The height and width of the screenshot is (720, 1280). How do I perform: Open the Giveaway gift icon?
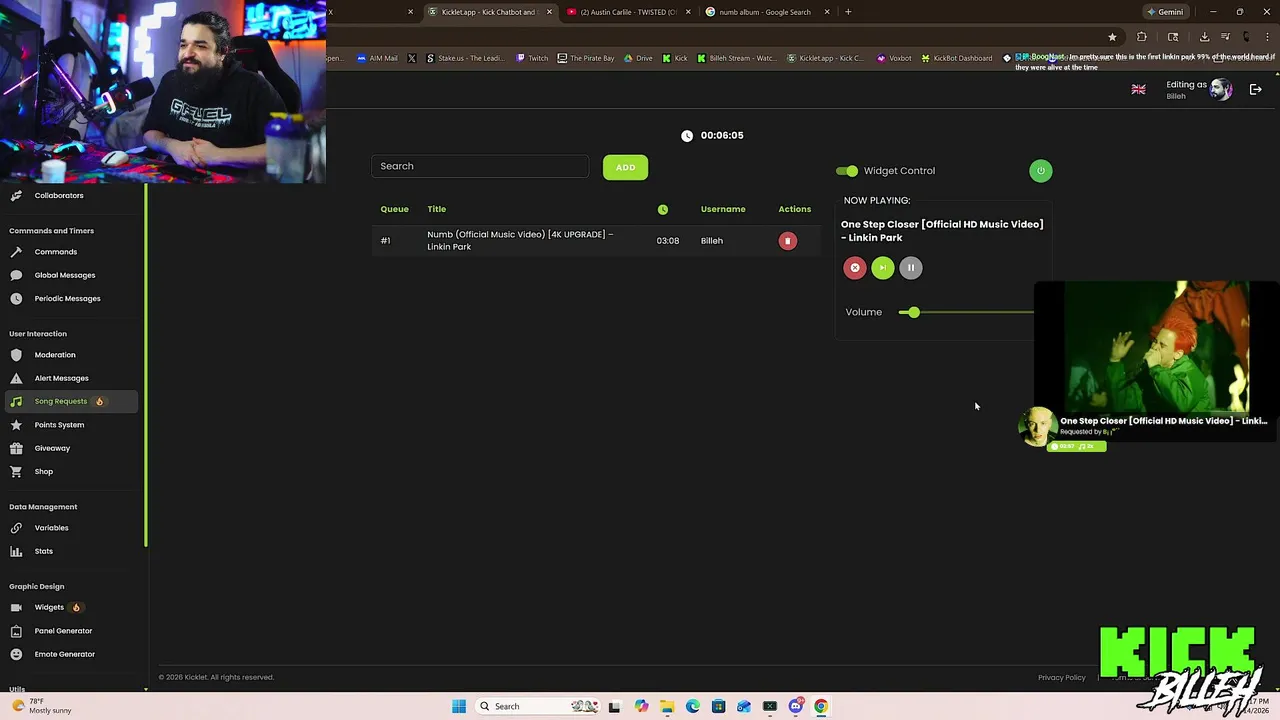click(x=16, y=448)
